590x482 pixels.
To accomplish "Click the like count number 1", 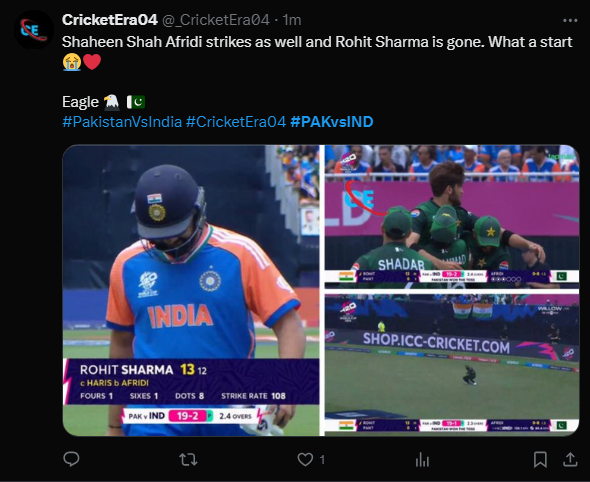I will (322, 460).
